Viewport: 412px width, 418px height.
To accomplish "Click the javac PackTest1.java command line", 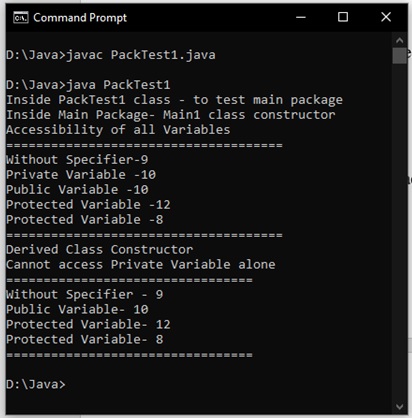I will coord(111,55).
